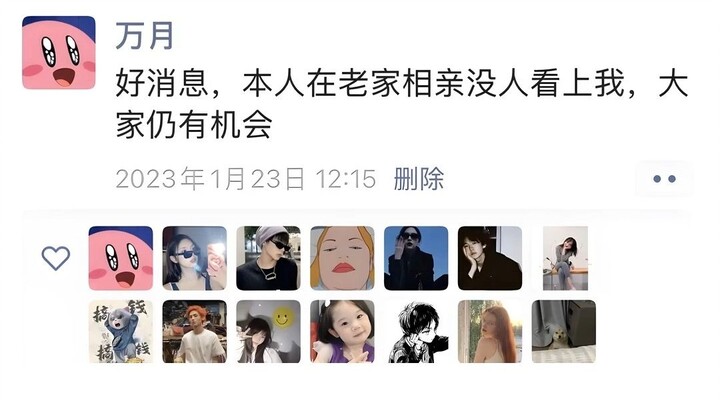Open the puppy by curtain avatar
Viewport: 720px width, 405px height.
tap(564, 332)
